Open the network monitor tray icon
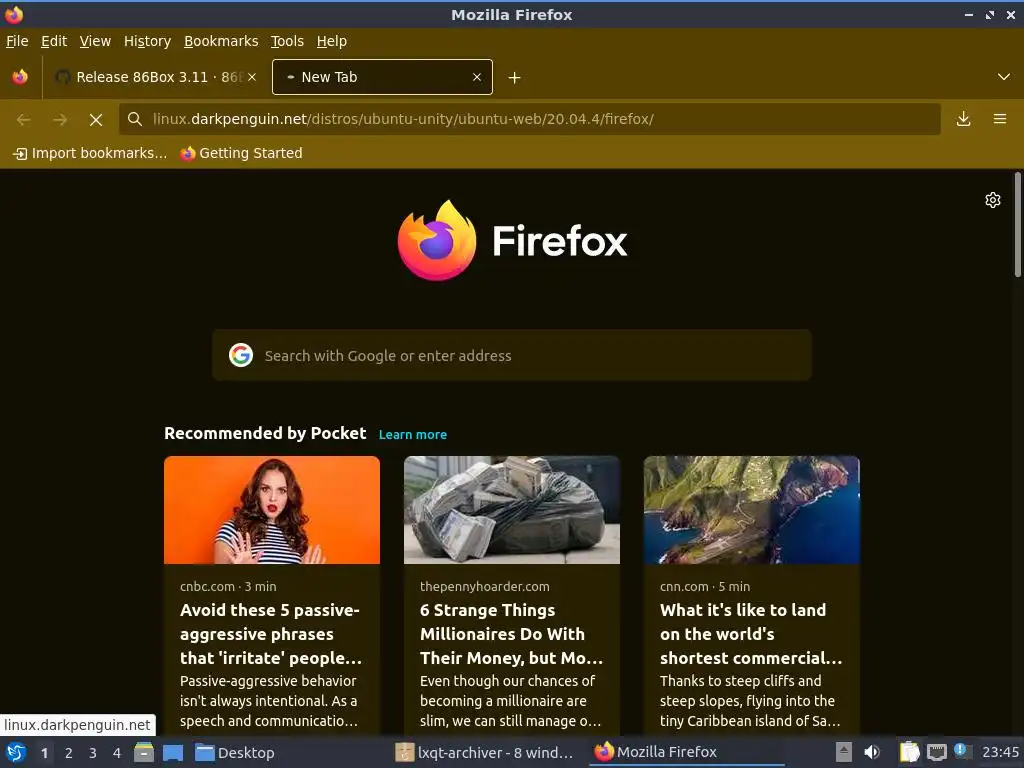Viewport: 1024px width, 768px height. coord(936,752)
